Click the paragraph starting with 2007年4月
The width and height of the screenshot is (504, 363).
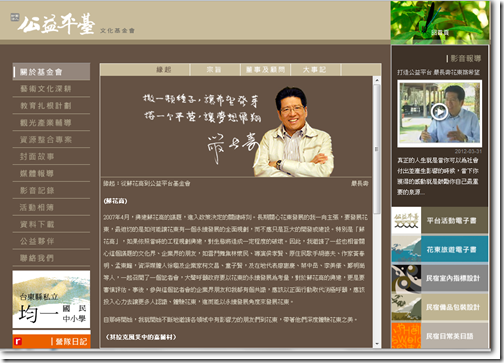234,259
